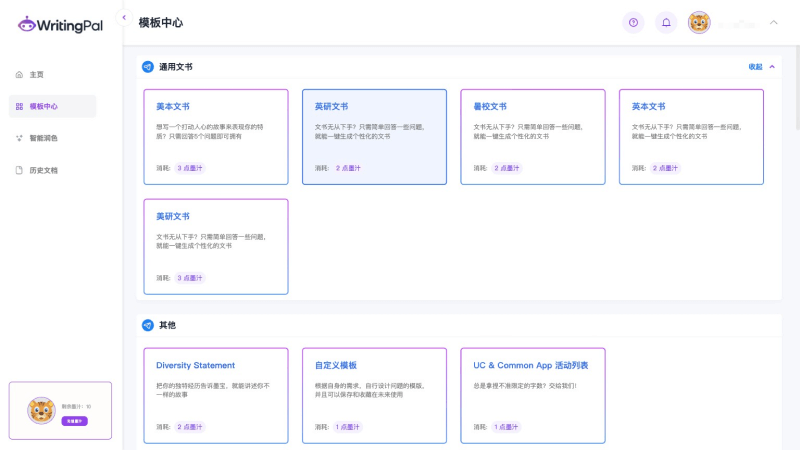The image size is (800, 450).
Task: Click the paper plane icon beside 其他
Action: (x=148, y=325)
